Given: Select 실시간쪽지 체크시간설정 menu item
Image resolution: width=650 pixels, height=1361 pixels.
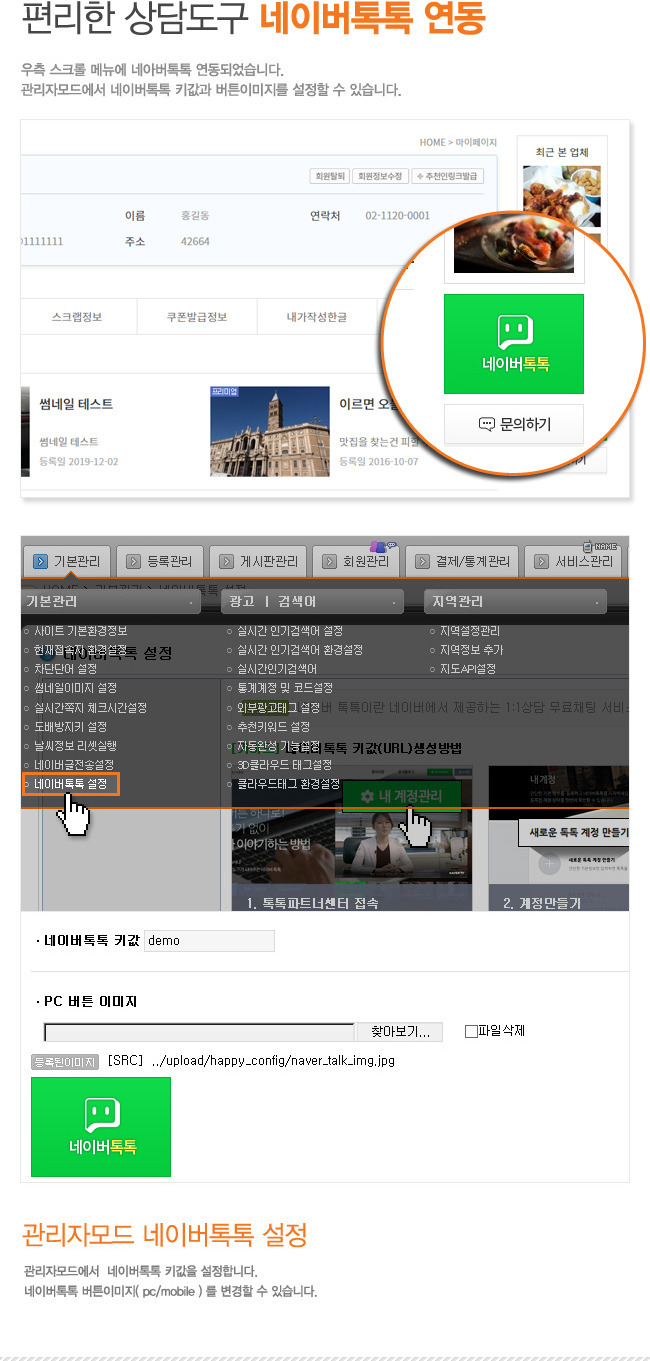Looking at the screenshot, I should point(90,707).
